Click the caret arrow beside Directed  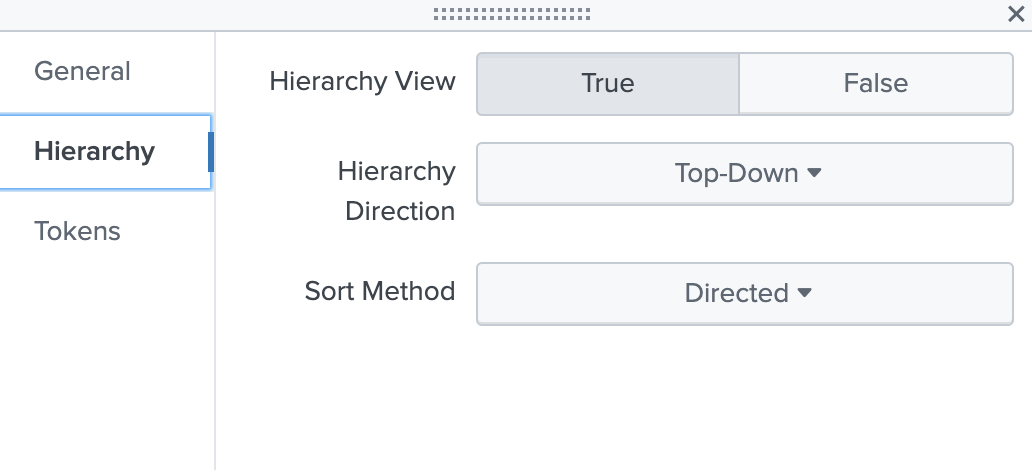tap(804, 293)
